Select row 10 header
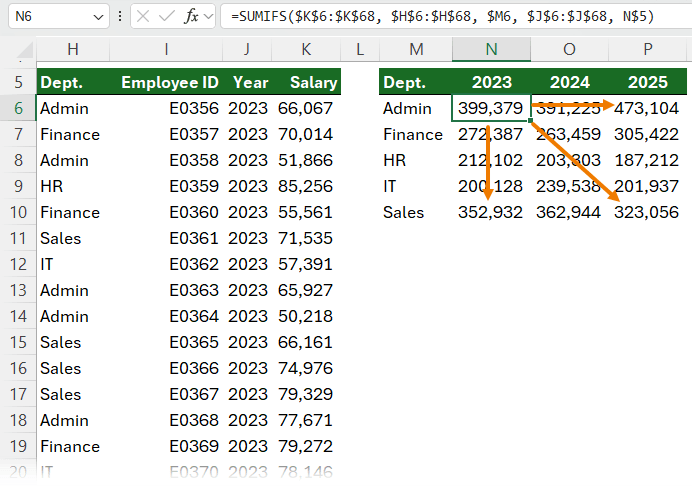The image size is (692, 486). (18, 212)
